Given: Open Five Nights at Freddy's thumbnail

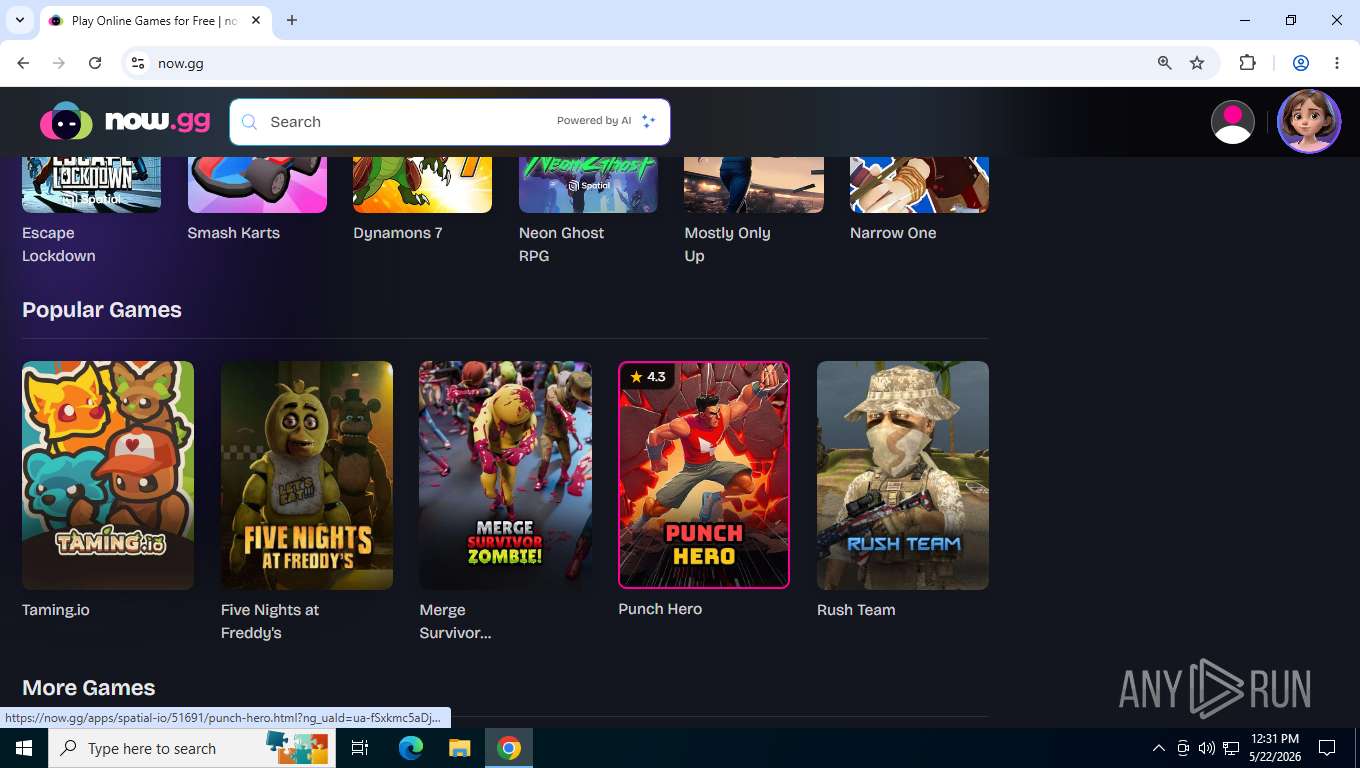Looking at the screenshot, I should [307, 475].
